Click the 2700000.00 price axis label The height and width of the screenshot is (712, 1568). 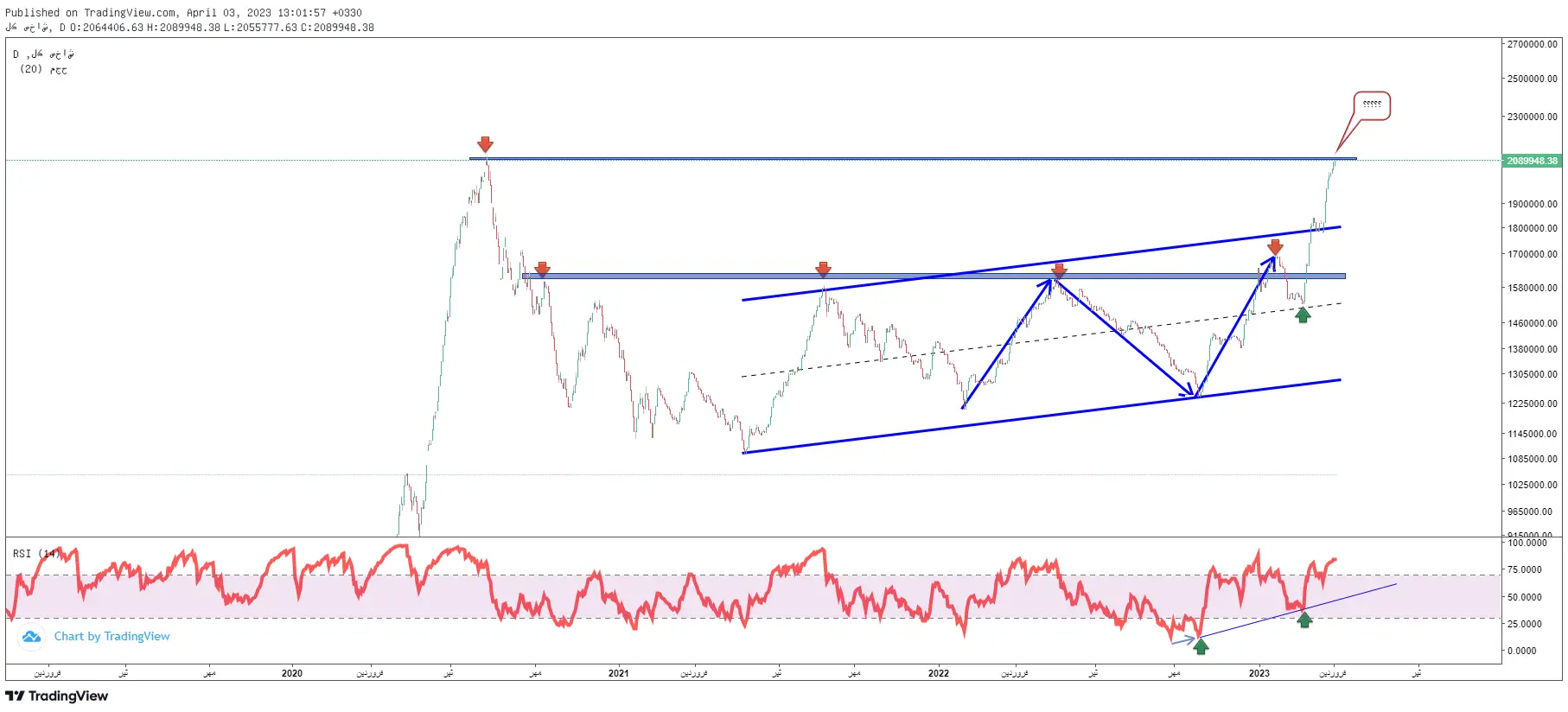1533,44
